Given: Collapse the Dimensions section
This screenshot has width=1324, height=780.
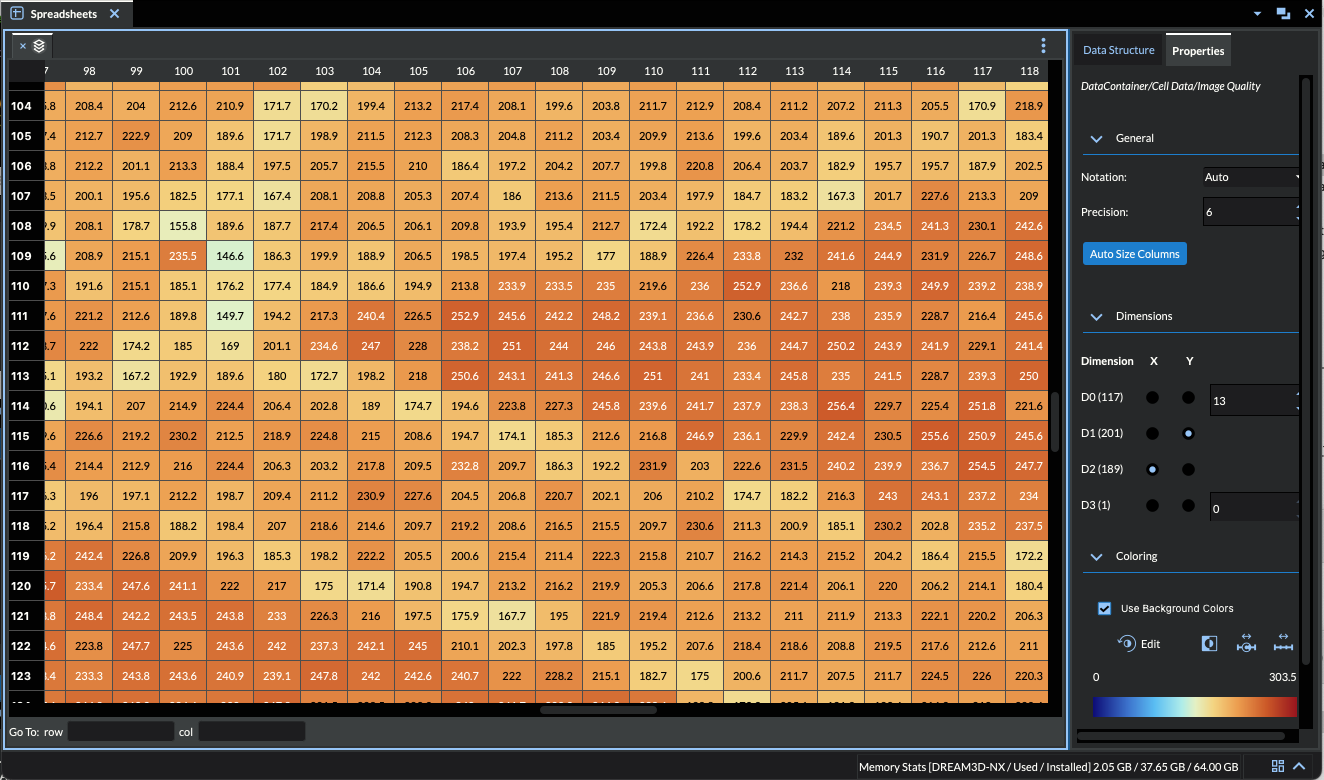Looking at the screenshot, I should (1095, 316).
